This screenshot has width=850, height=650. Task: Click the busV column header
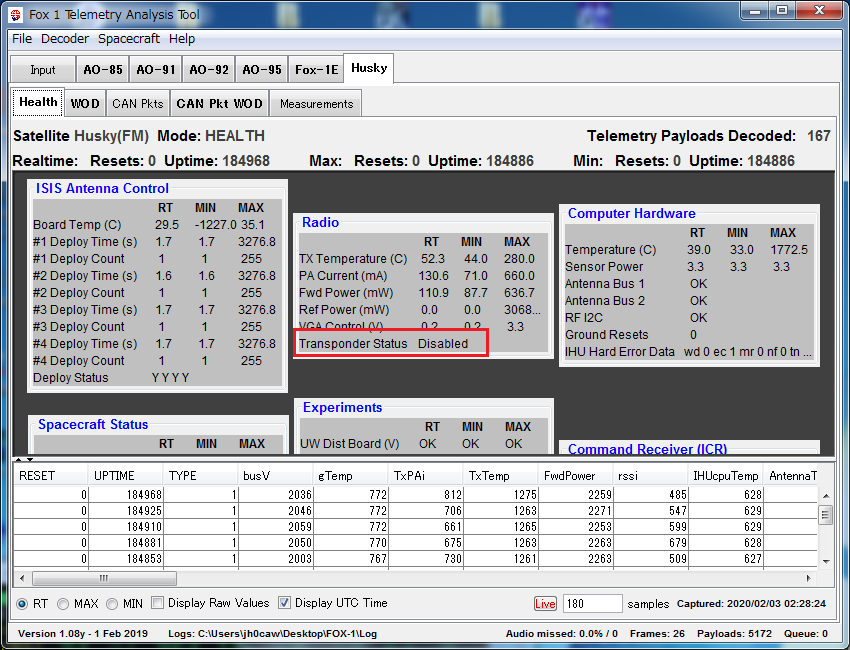(x=275, y=476)
